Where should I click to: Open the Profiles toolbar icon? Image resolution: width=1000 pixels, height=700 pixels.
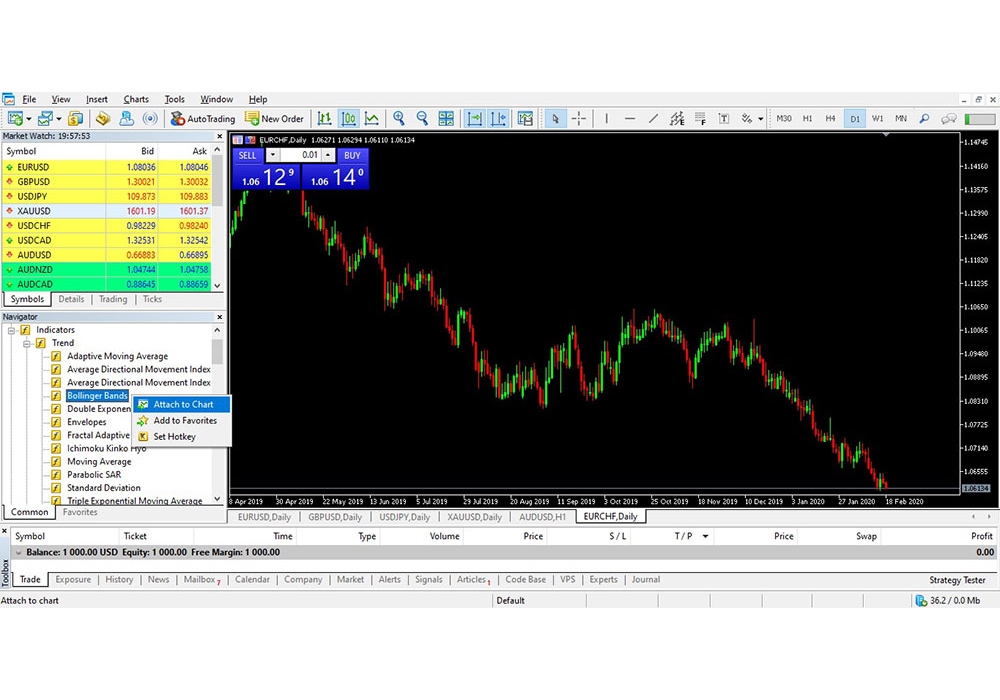(x=45, y=119)
